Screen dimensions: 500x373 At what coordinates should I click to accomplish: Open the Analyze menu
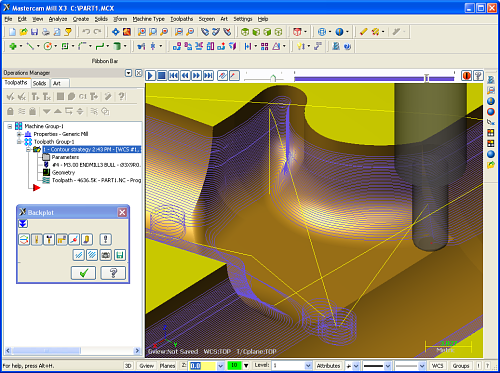(58, 19)
